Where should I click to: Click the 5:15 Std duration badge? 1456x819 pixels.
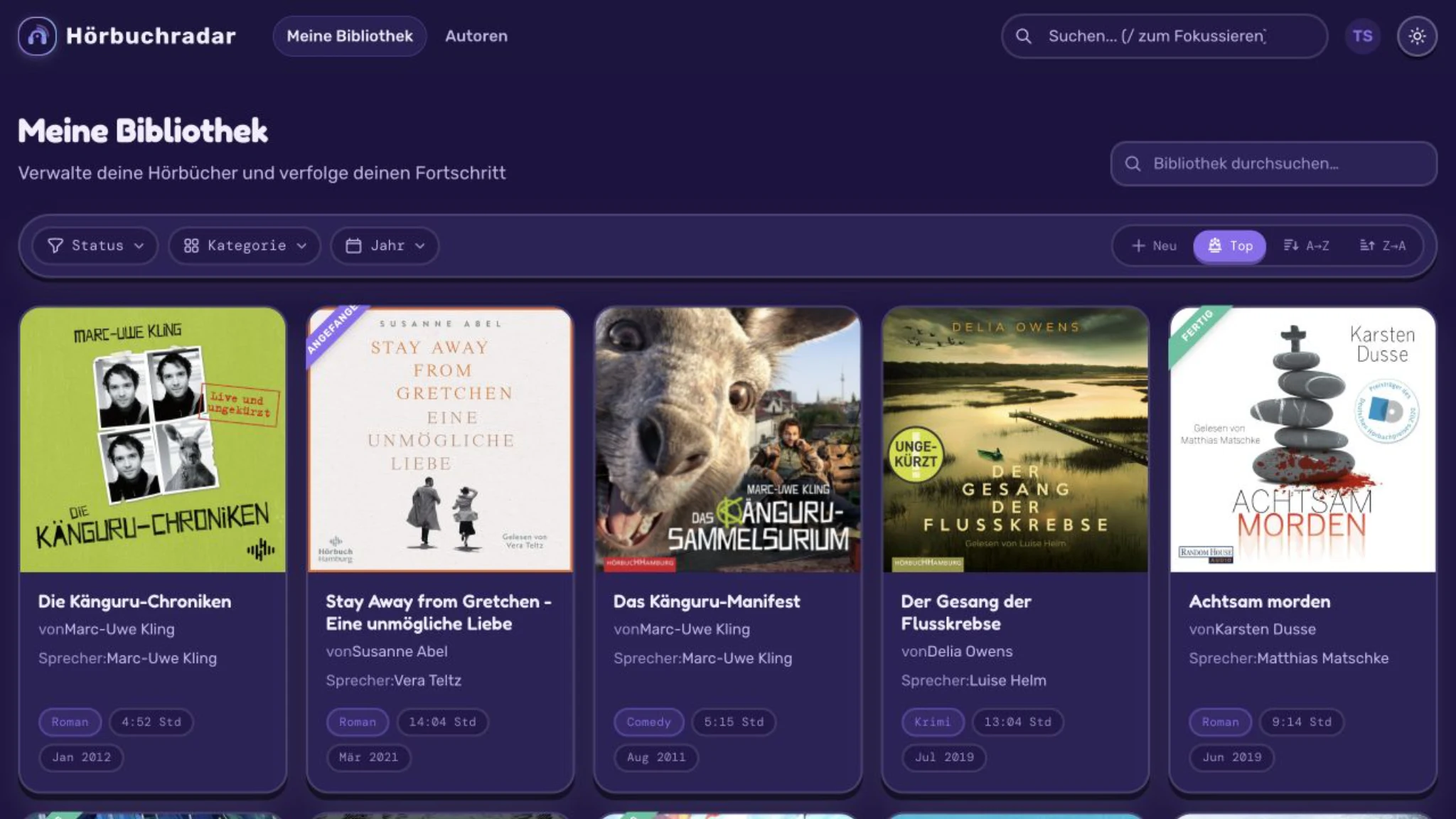(x=734, y=722)
